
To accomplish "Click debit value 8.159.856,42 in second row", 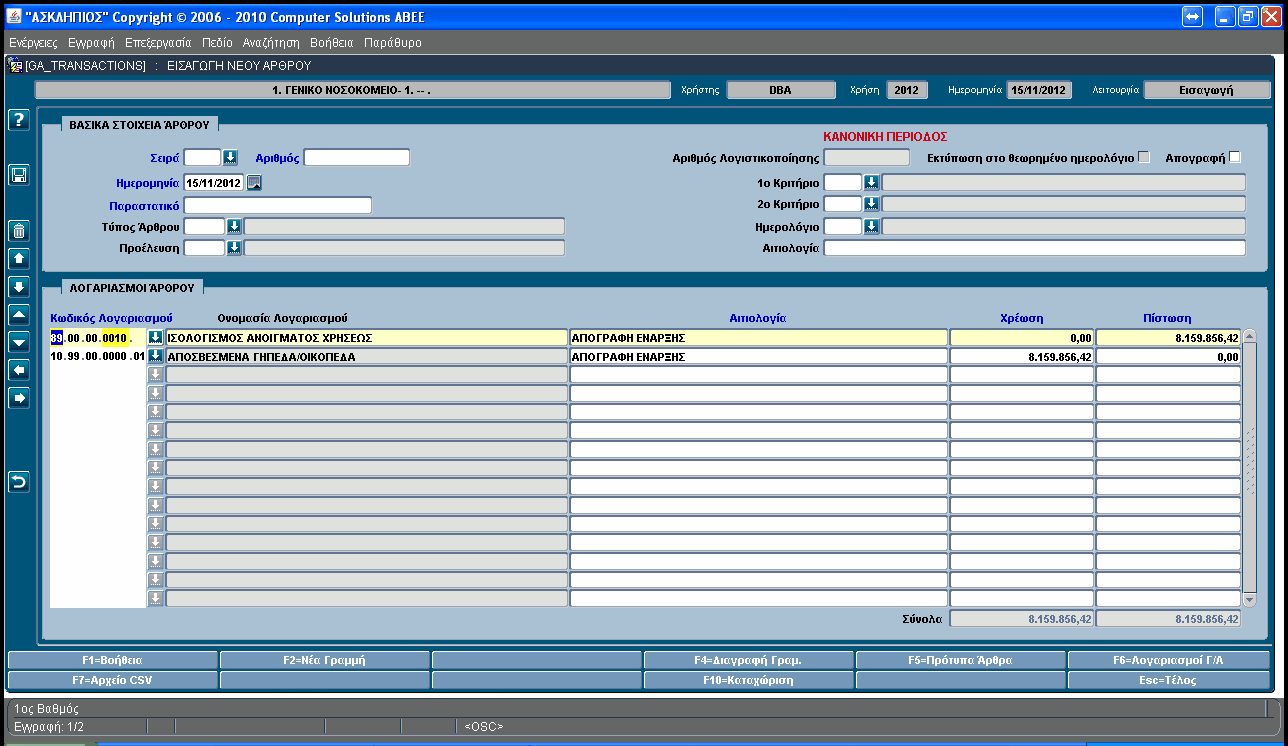I will click(x=1022, y=356).
